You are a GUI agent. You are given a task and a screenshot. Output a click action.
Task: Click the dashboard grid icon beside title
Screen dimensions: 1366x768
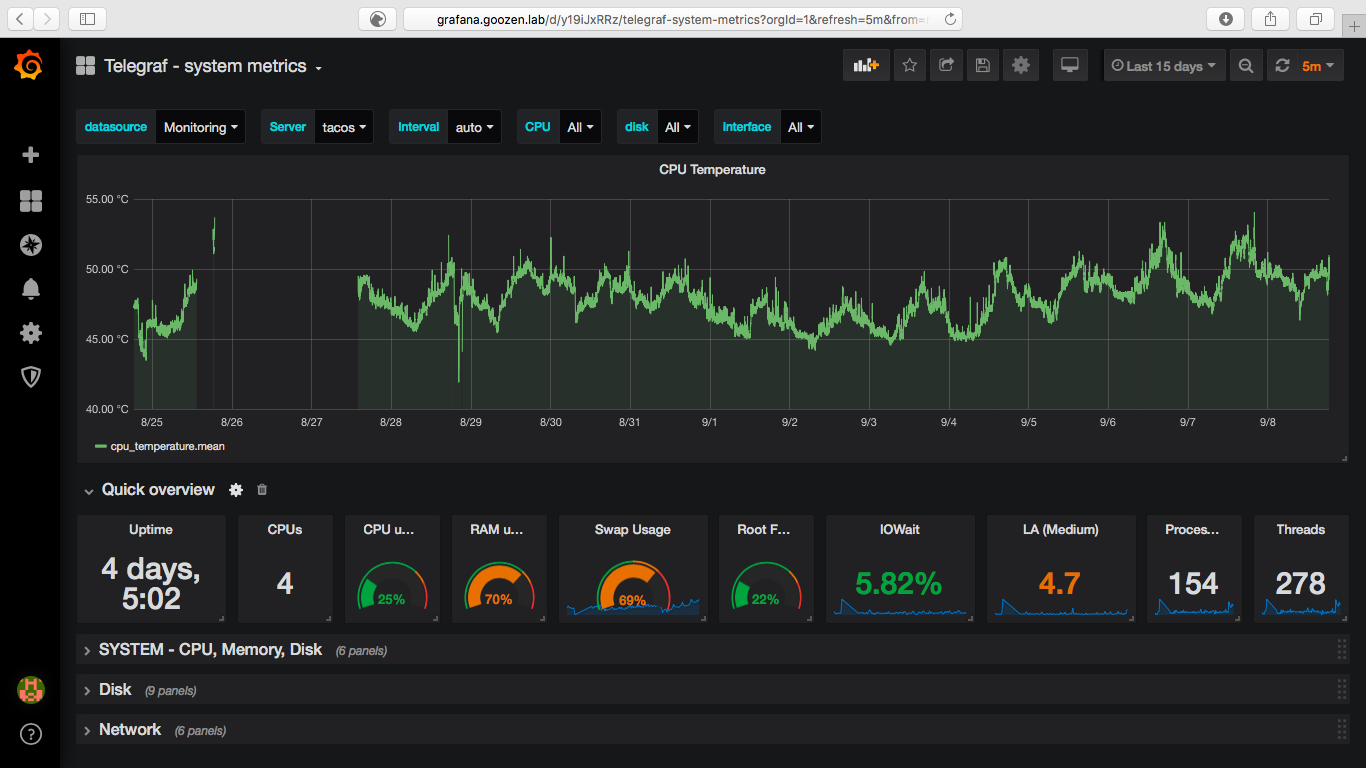pos(86,66)
